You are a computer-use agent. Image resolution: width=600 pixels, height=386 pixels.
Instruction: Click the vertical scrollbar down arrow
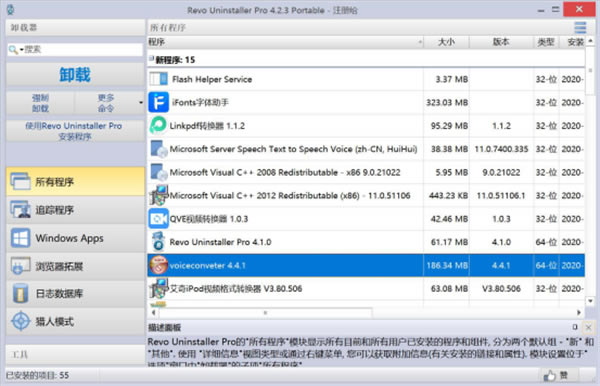590,301
